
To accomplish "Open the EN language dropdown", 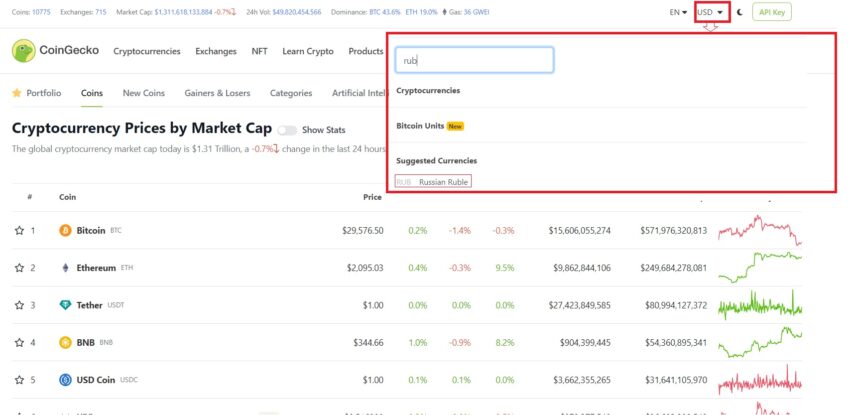I will 678,12.
